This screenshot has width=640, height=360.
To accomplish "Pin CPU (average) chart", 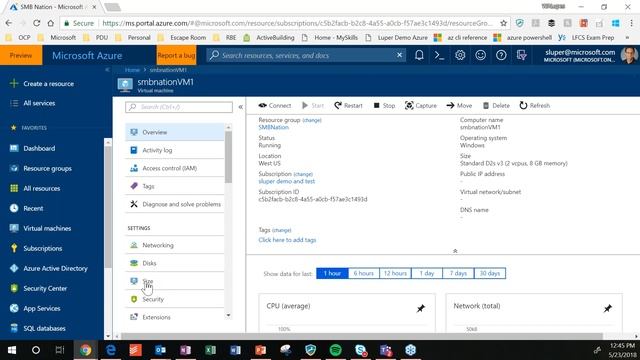I will click(420, 309).
